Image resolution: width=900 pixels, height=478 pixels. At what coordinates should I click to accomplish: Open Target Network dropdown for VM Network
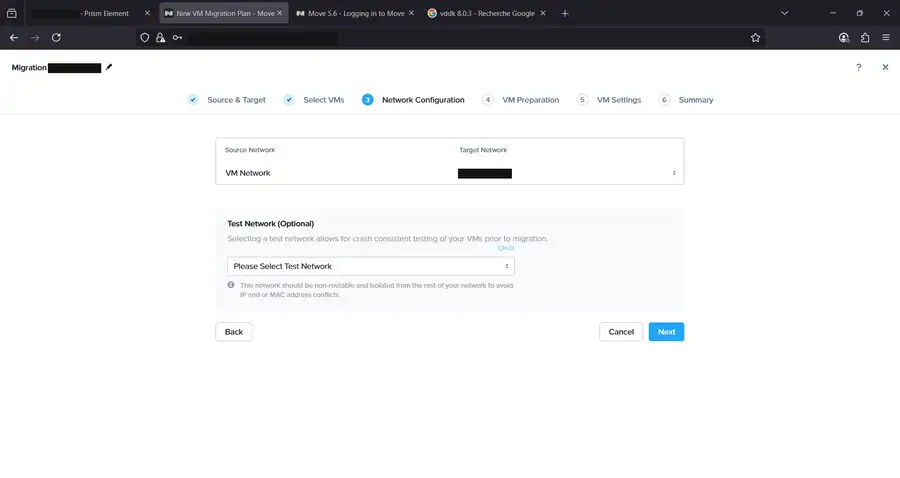pyautogui.click(x=567, y=173)
